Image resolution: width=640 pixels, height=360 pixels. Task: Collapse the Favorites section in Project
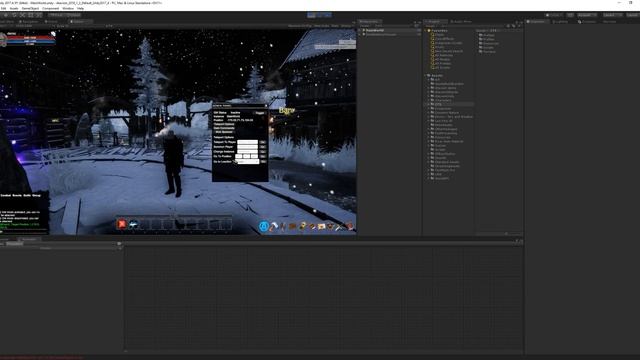click(425, 31)
